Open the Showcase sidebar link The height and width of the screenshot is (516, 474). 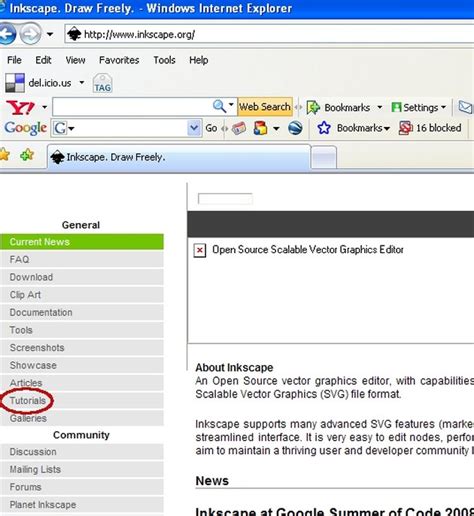click(x=82, y=365)
